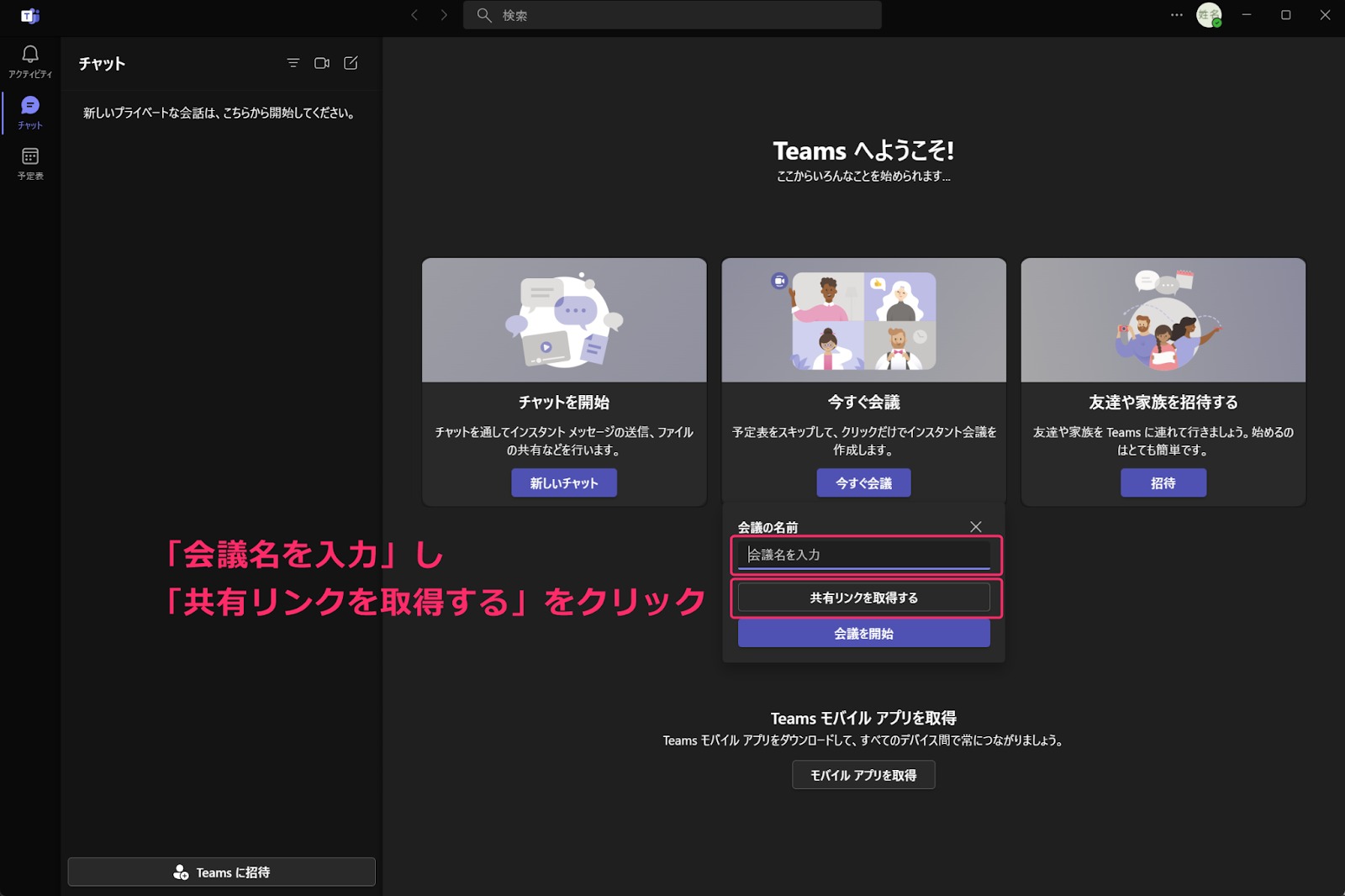Close the meeting name popup
This screenshot has width=1345, height=896.
pos(976,527)
